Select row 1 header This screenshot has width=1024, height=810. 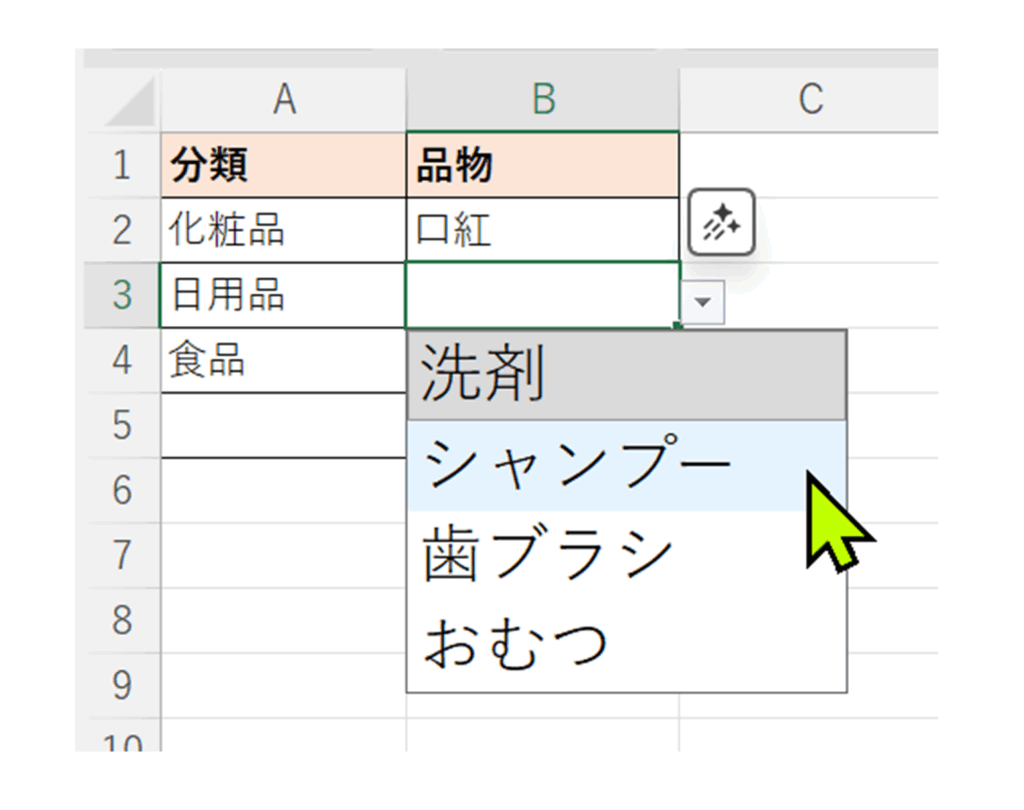pyautogui.click(x=122, y=164)
